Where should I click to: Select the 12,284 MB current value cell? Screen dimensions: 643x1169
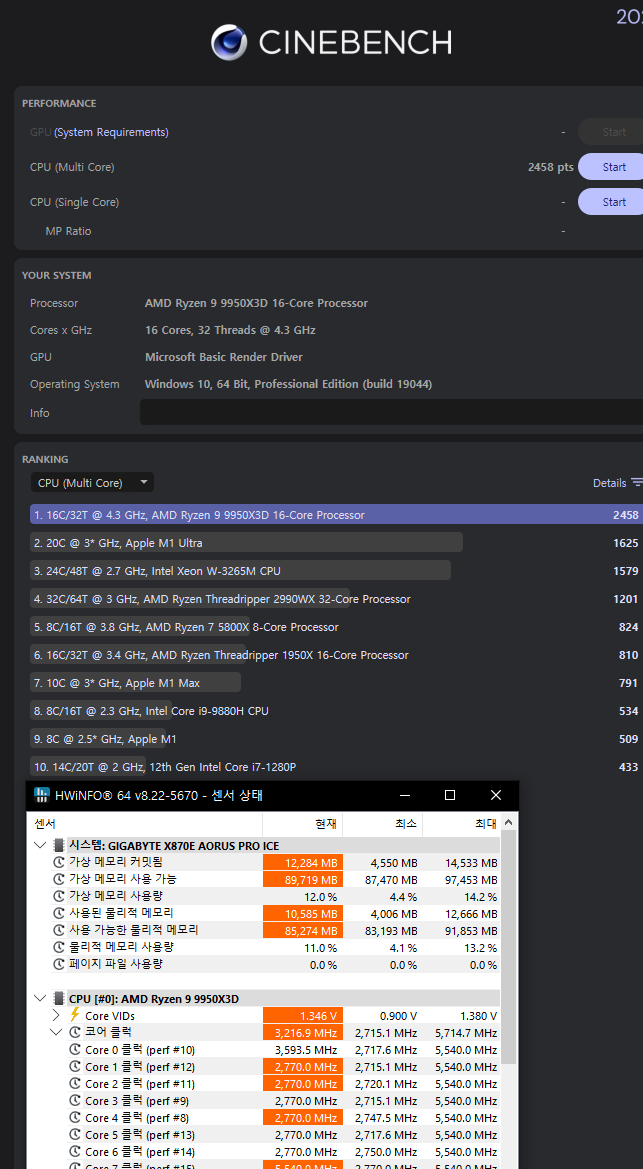click(303, 863)
